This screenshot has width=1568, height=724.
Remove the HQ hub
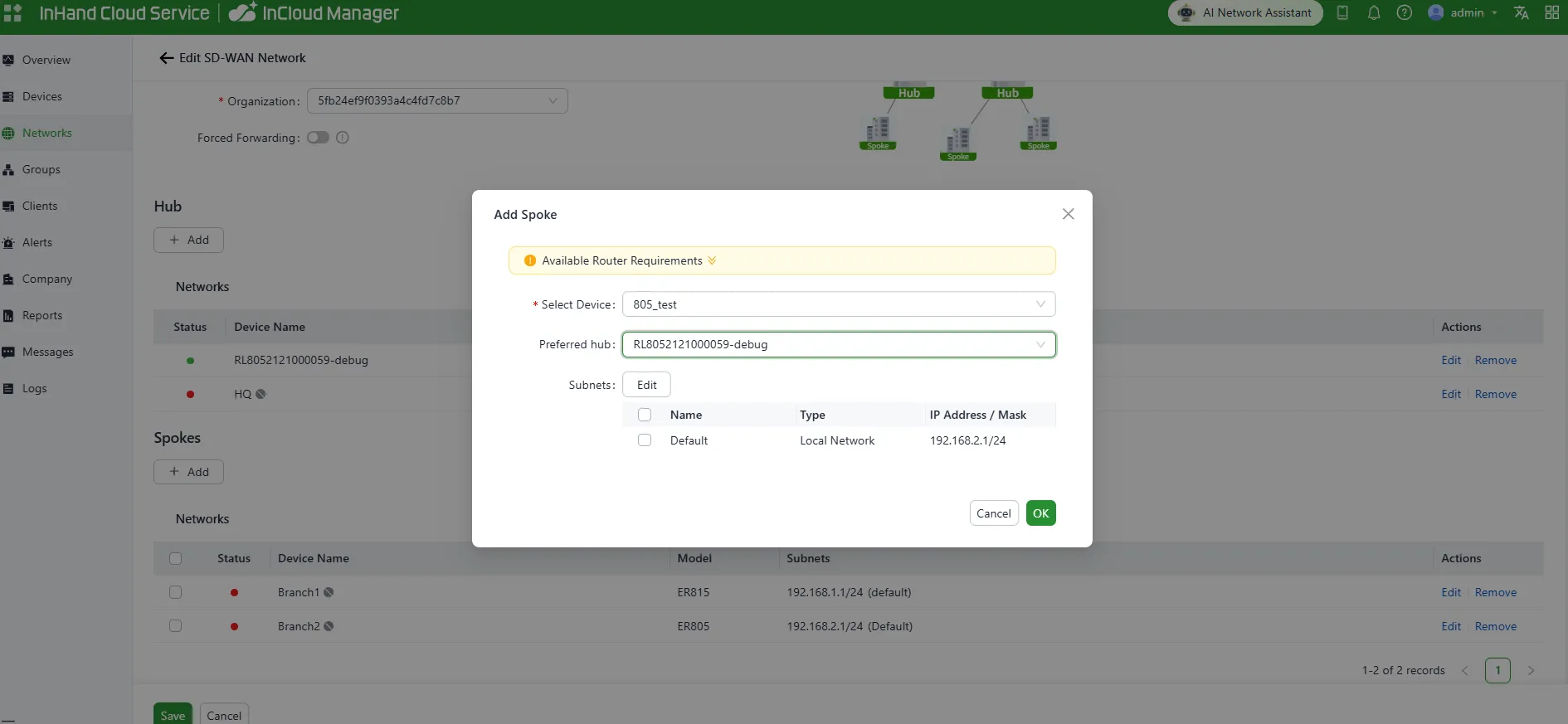pos(1496,394)
